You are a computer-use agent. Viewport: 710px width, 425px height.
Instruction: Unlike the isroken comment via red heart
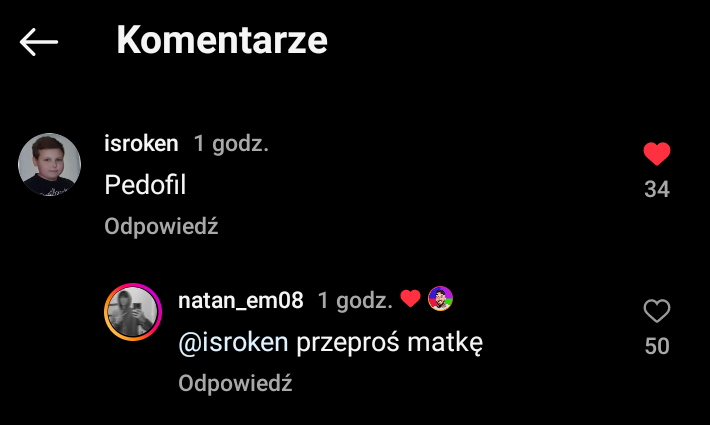pyautogui.click(x=657, y=153)
